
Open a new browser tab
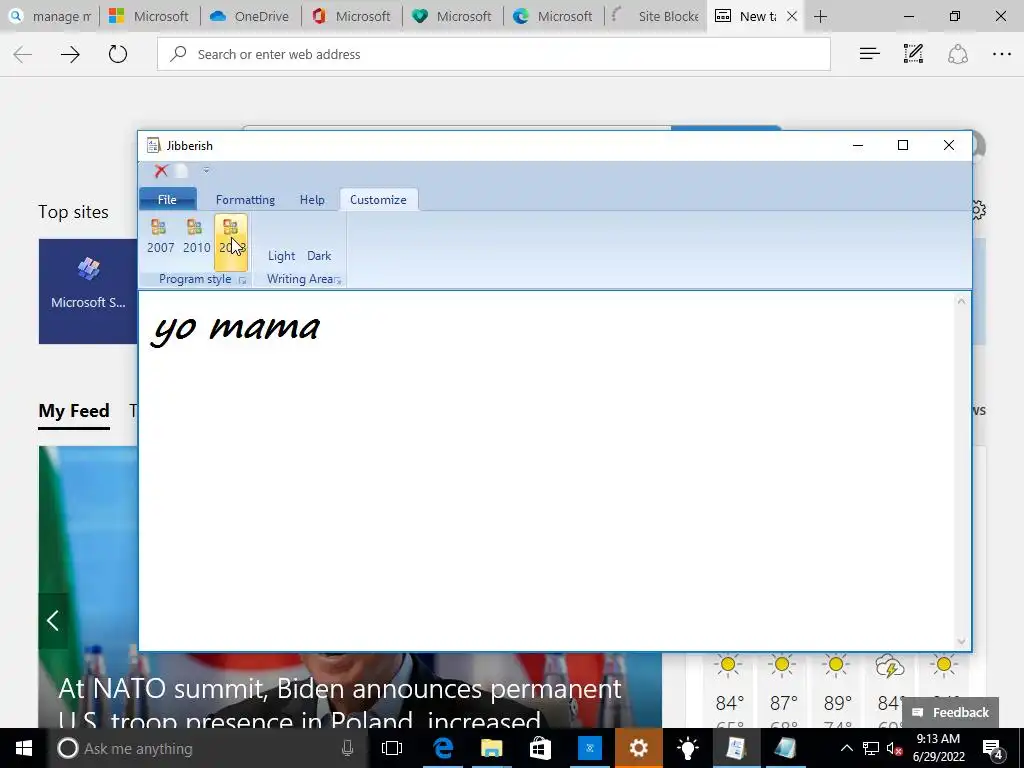click(x=821, y=16)
